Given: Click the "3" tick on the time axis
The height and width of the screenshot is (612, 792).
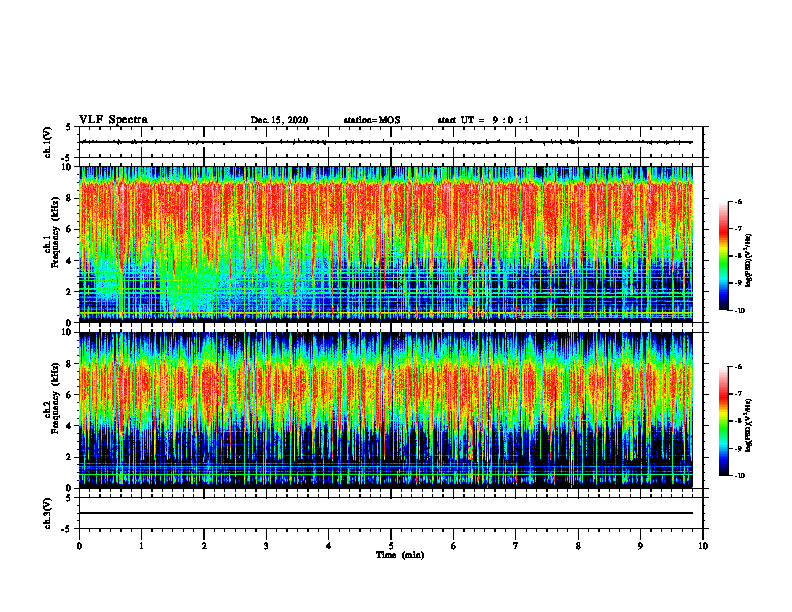Looking at the screenshot, I should click(266, 546).
